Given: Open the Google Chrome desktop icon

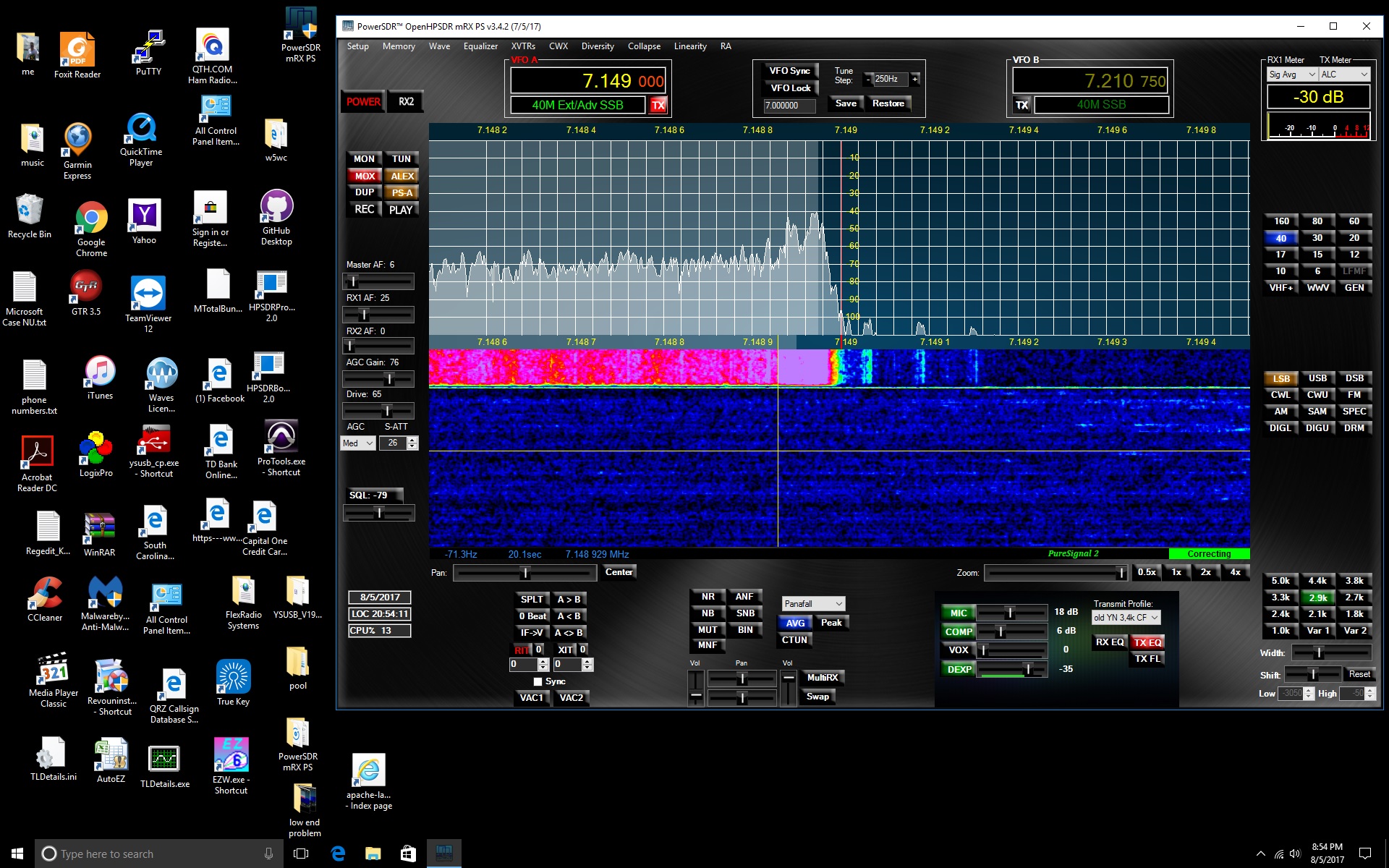Looking at the screenshot, I should point(92,229).
